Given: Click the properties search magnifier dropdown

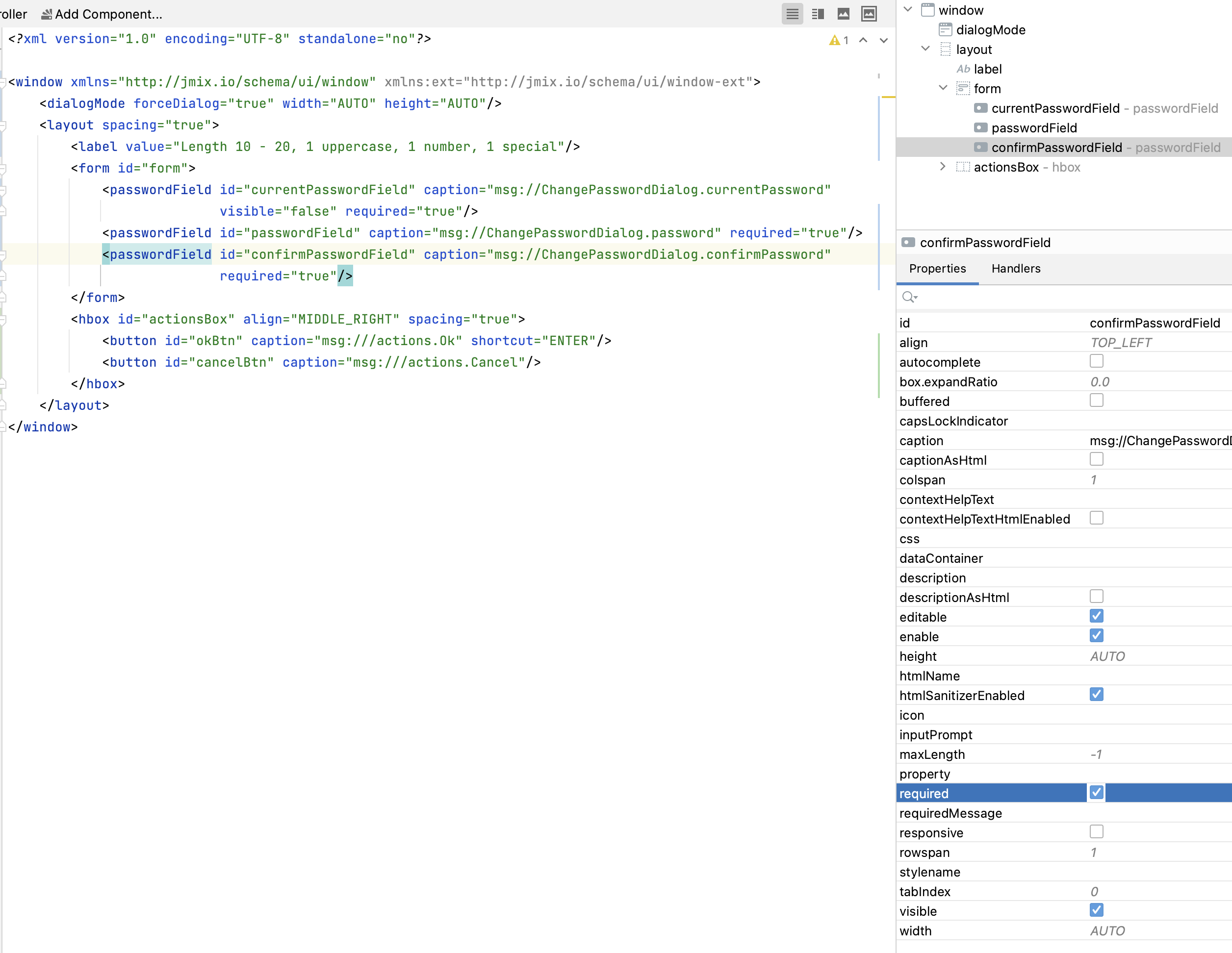Looking at the screenshot, I should point(909,297).
